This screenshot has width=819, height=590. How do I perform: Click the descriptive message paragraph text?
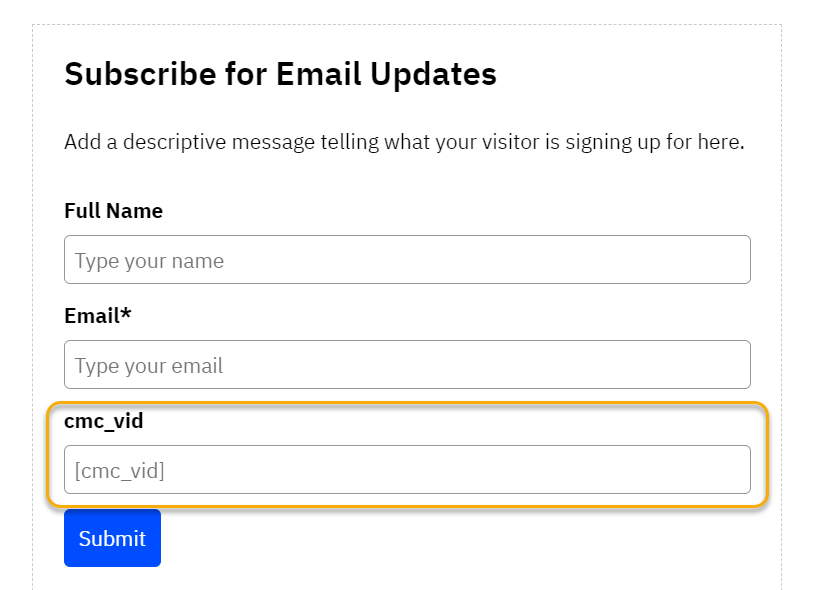pos(404,142)
